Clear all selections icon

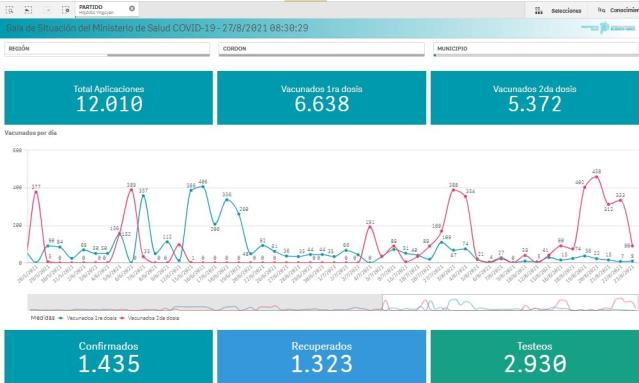(x=66, y=10)
